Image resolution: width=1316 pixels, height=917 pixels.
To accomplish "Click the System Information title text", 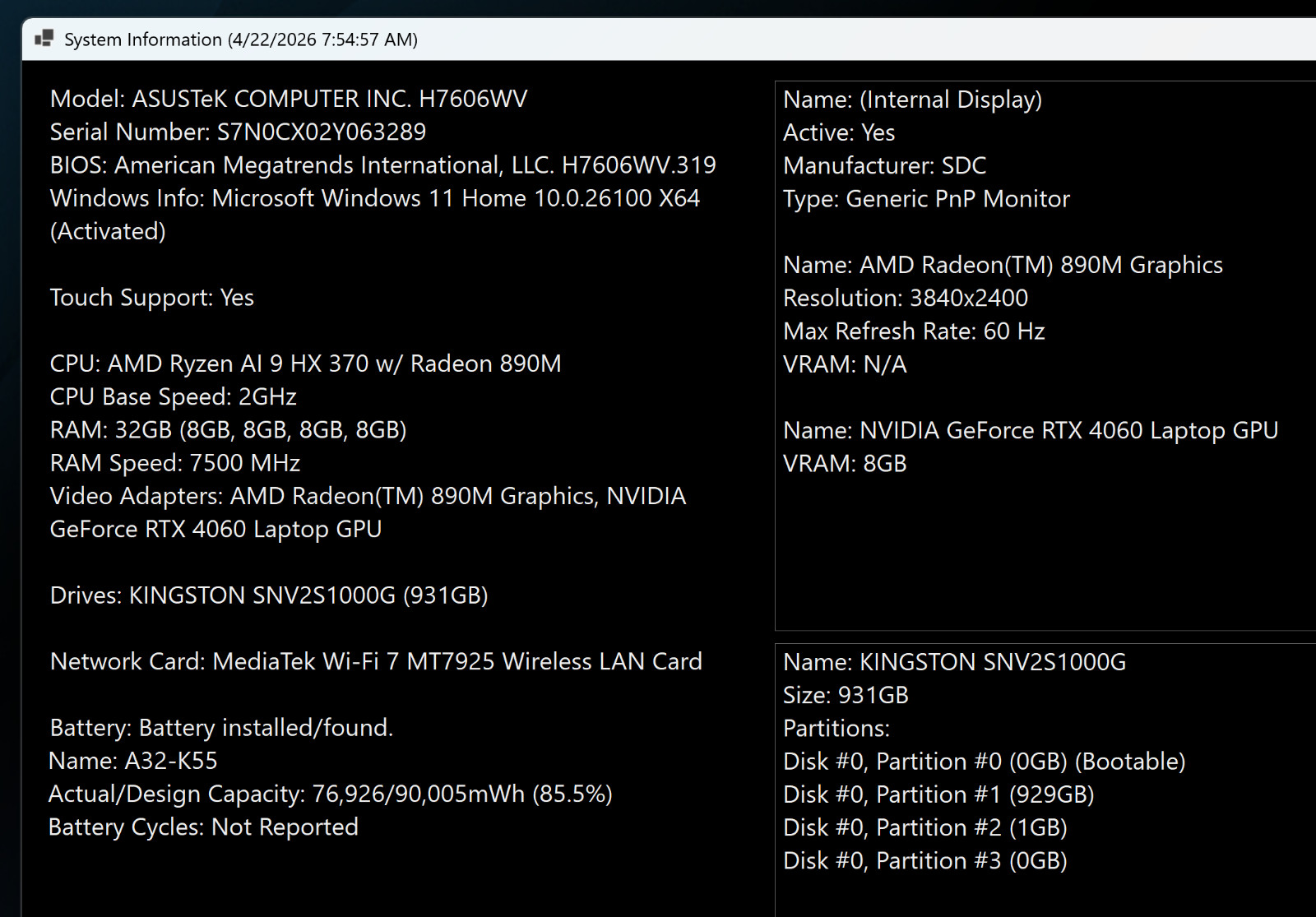I will 241,39.
